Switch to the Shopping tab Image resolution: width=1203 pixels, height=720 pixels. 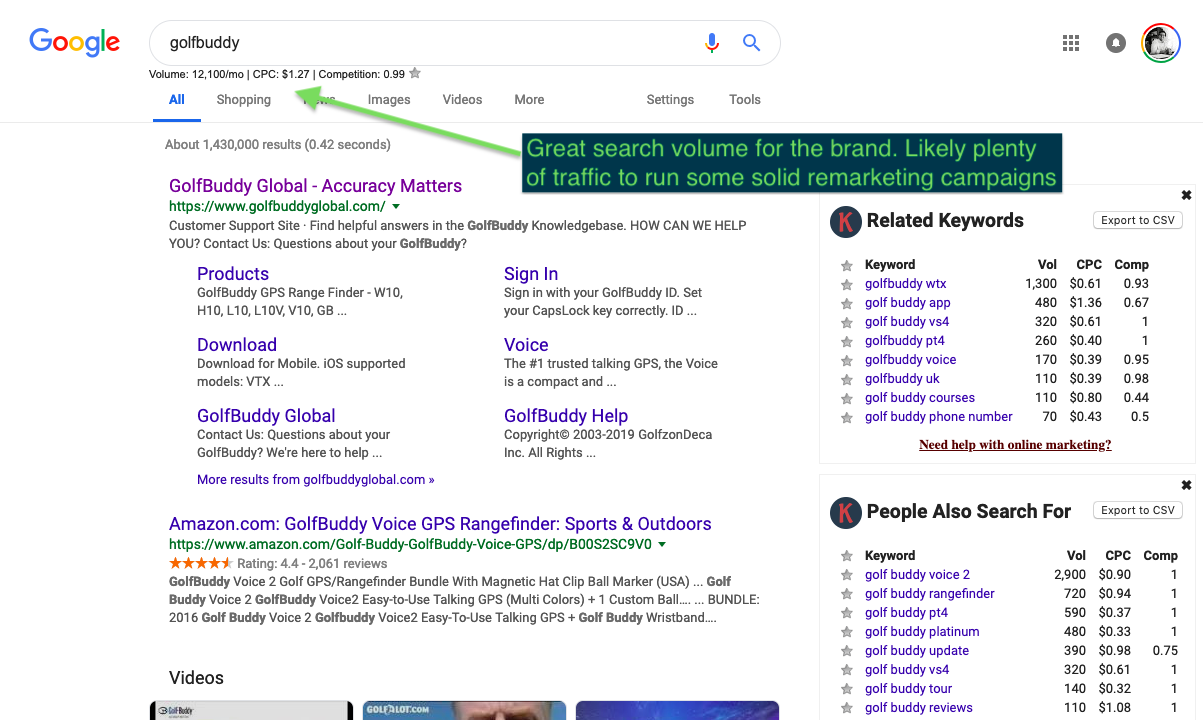tap(244, 100)
